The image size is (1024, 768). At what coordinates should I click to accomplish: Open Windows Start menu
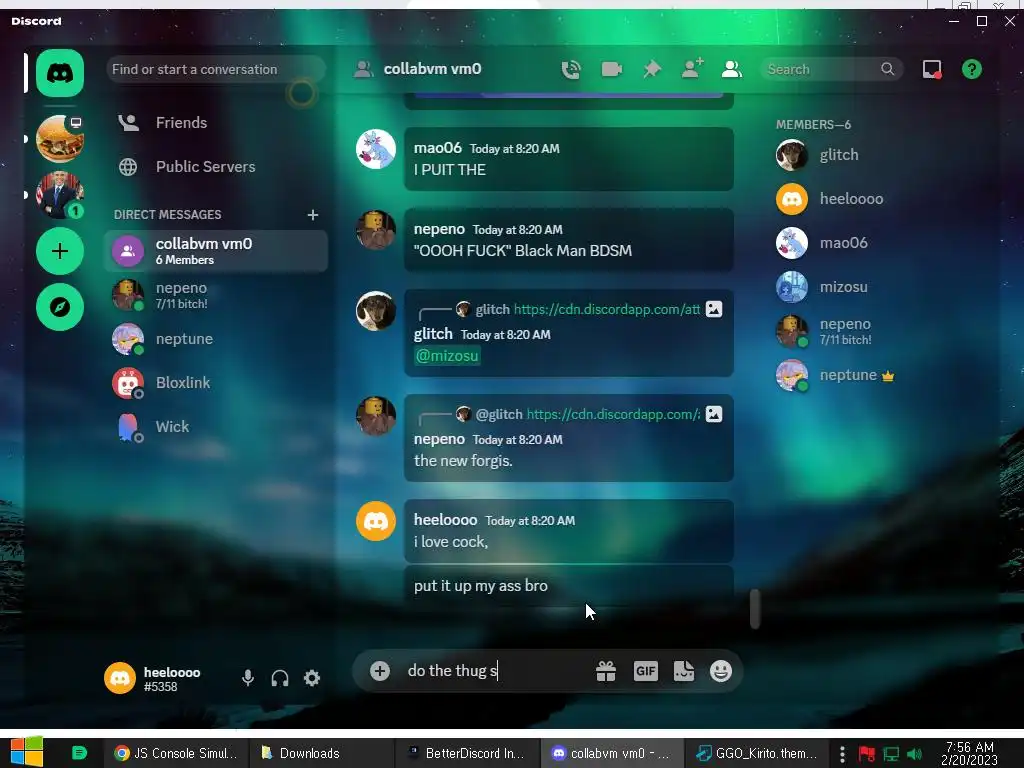(x=27, y=752)
